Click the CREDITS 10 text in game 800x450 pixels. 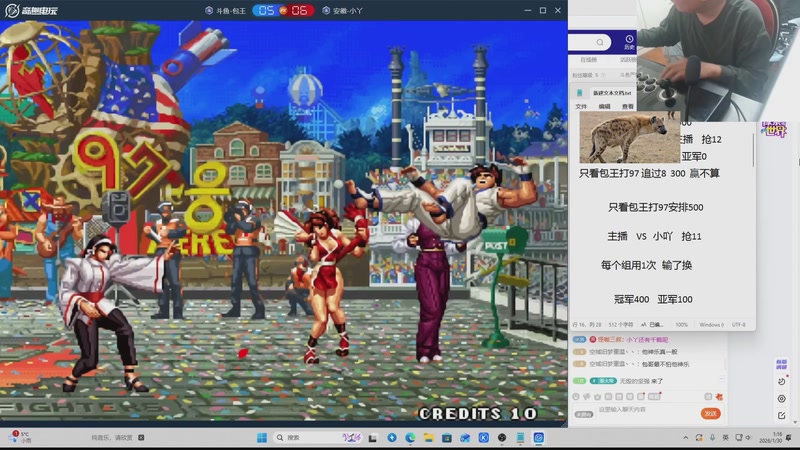[477, 413]
